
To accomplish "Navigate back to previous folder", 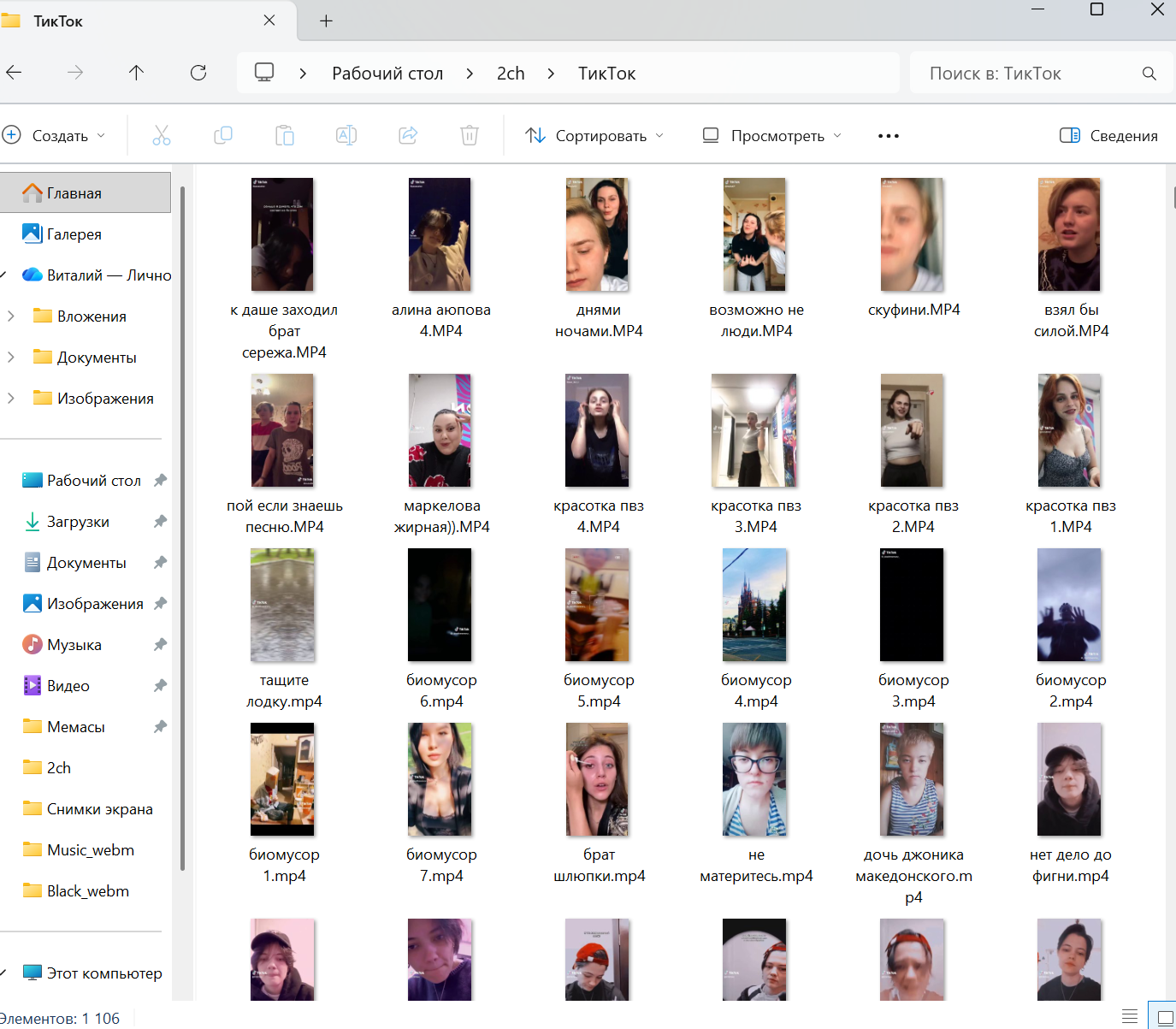I will pos(15,73).
